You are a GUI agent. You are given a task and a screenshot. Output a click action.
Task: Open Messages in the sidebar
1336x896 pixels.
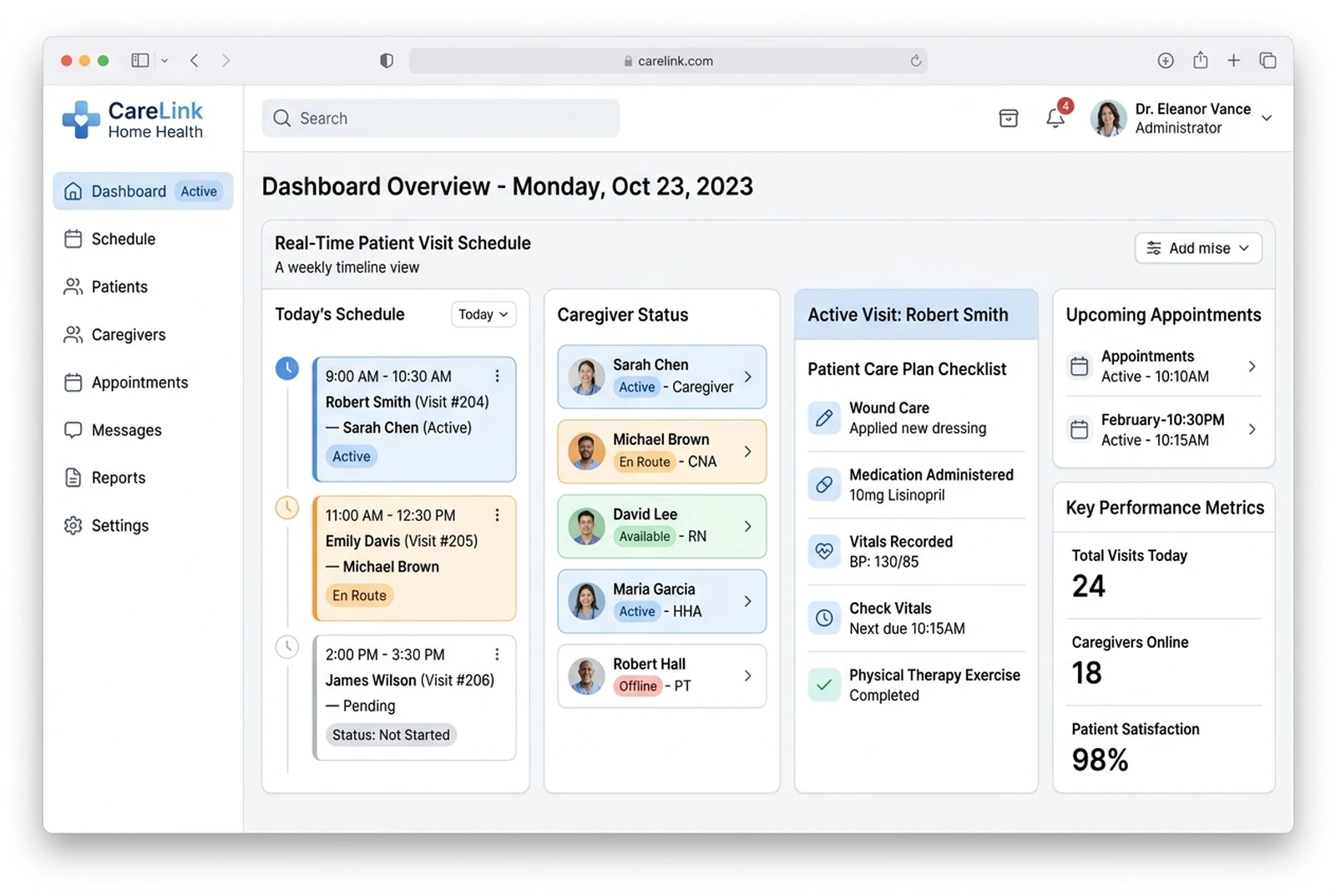tap(142, 430)
